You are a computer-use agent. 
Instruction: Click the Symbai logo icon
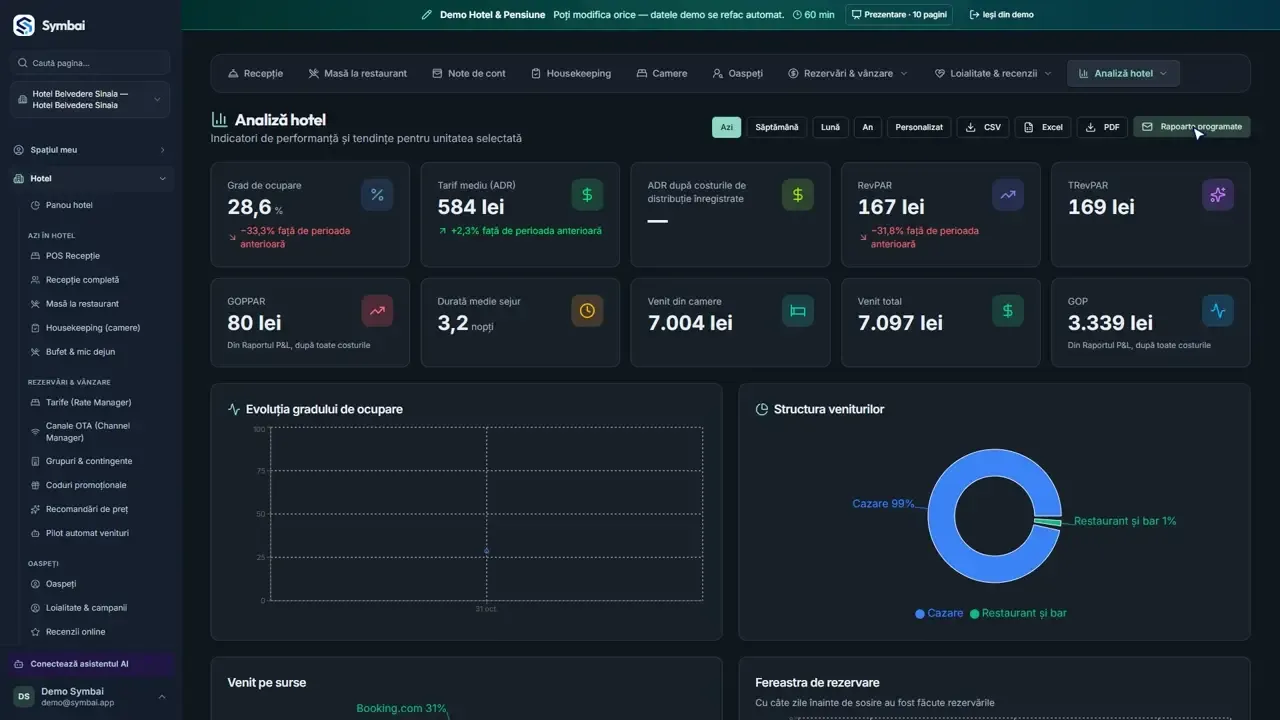[x=24, y=26]
